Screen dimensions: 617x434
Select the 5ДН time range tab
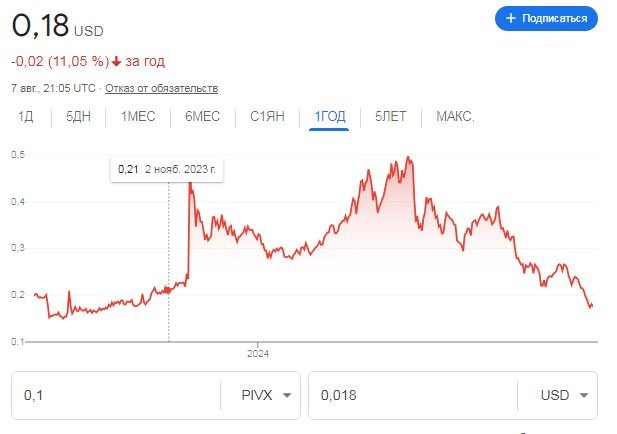tap(78, 117)
